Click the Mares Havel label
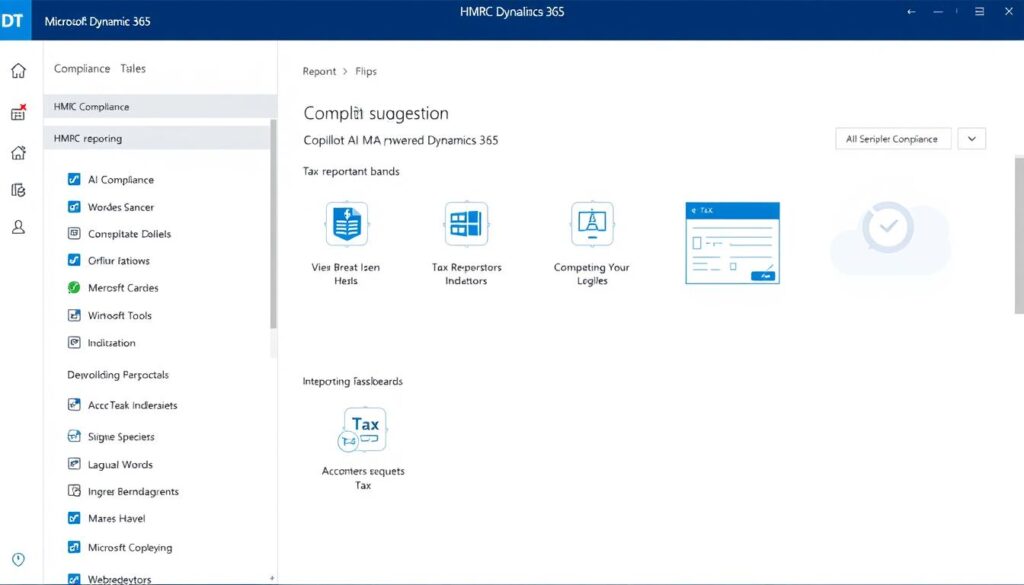Screen dimensions: 1024x585 point(116,518)
